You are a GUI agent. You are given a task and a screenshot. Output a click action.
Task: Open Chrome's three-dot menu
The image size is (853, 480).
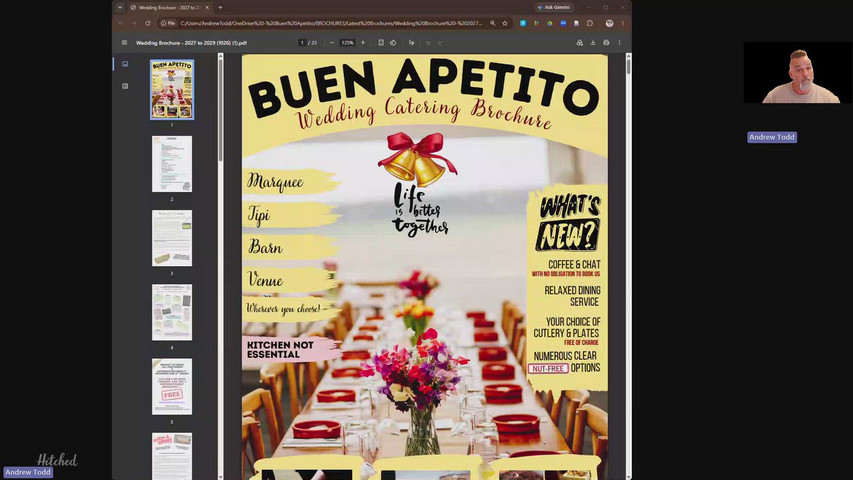tap(623, 23)
